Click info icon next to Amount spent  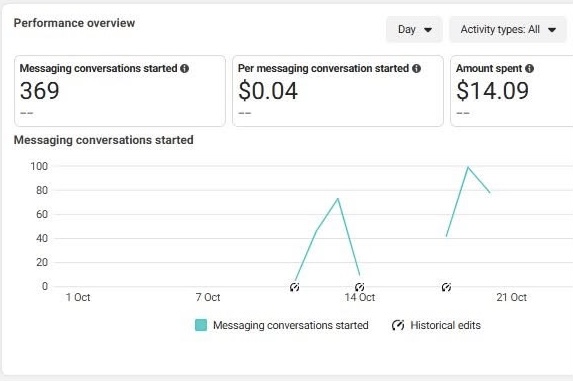pos(529,68)
